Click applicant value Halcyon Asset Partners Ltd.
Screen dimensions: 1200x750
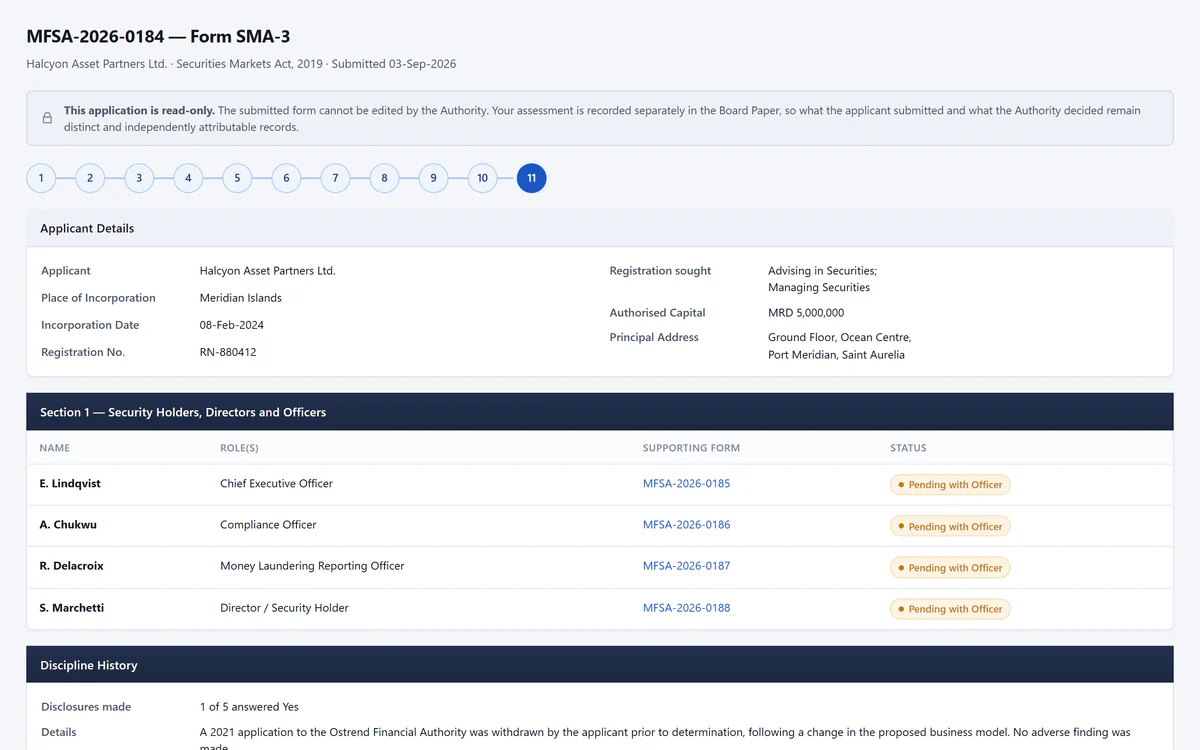268,271
